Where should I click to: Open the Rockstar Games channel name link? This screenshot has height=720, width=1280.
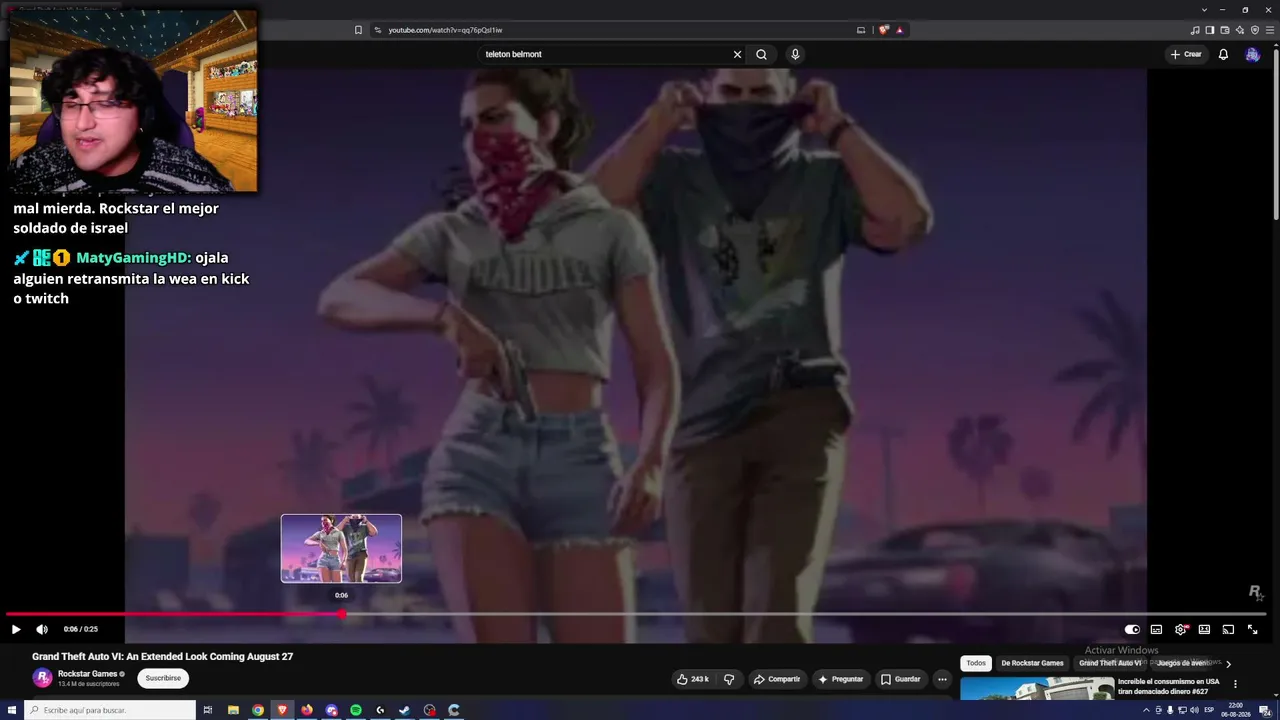pyautogui.click(x=88, y=674)
